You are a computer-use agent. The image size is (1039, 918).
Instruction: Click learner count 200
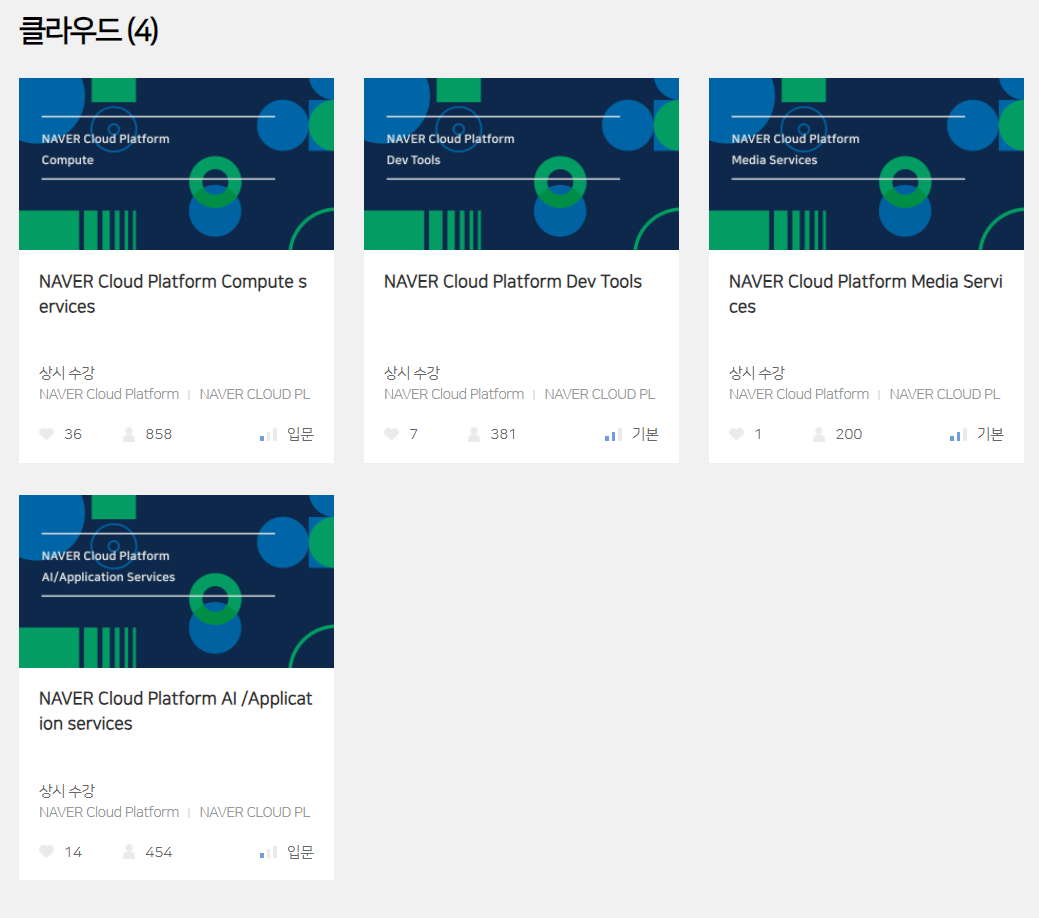point(849,434)
